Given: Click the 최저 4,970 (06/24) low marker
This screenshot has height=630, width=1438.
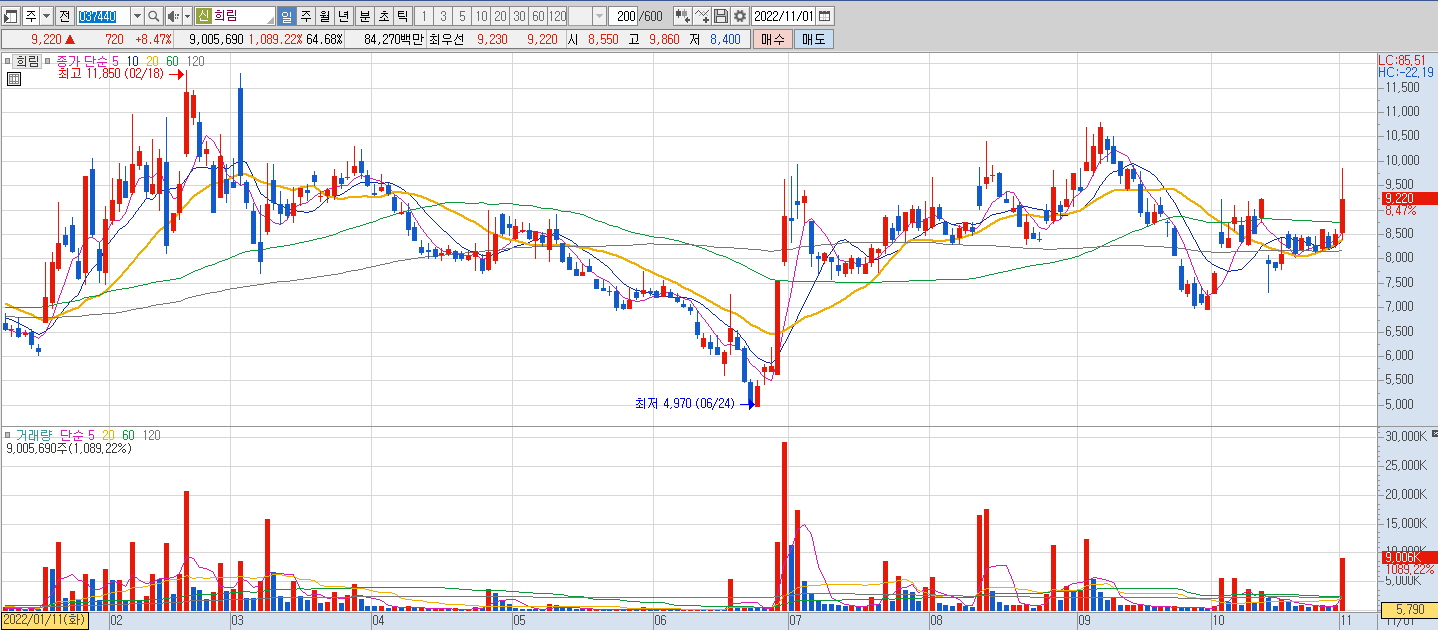Looking at the screenshot, I should 684,403.
